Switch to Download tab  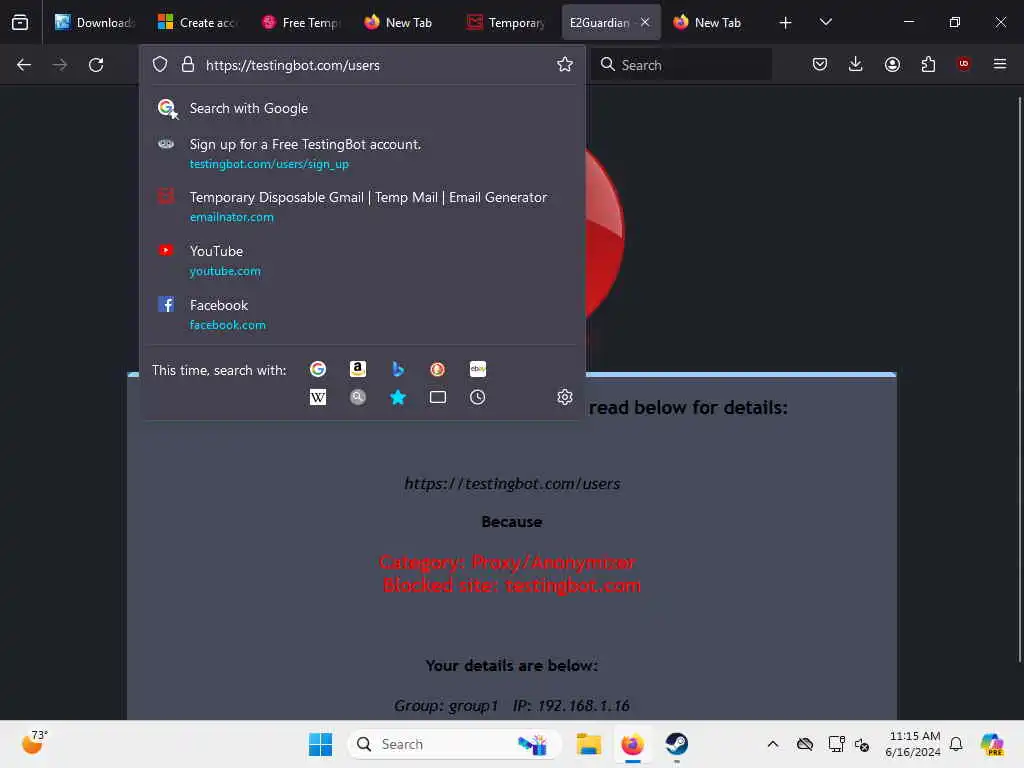pos(95,22)
